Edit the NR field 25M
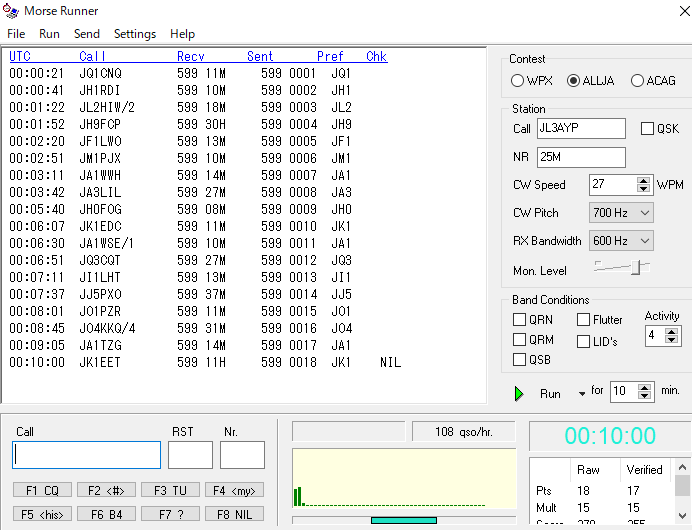 [581, 157]
